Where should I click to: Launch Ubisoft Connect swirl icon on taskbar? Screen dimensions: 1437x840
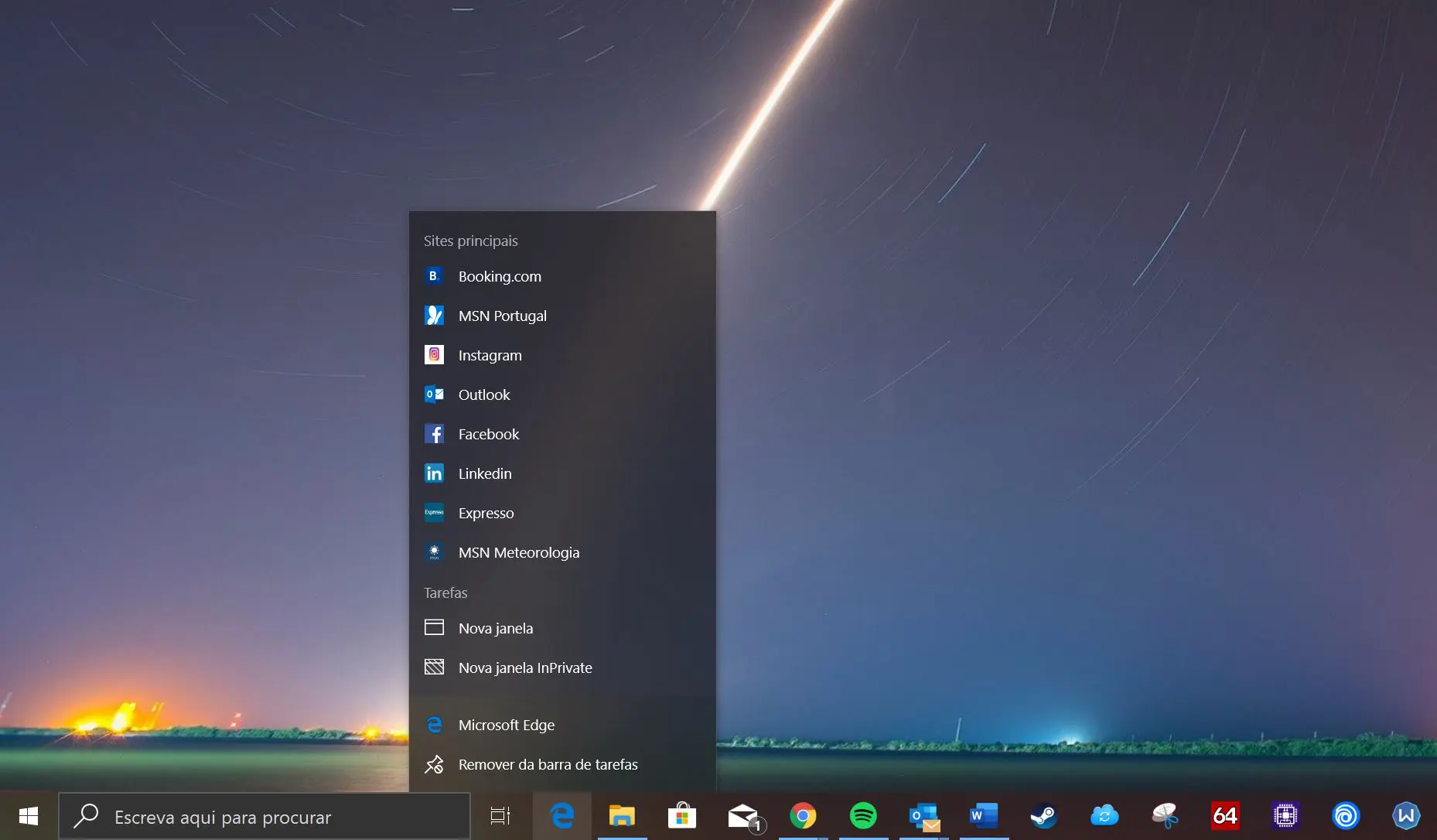point(1346,816)
